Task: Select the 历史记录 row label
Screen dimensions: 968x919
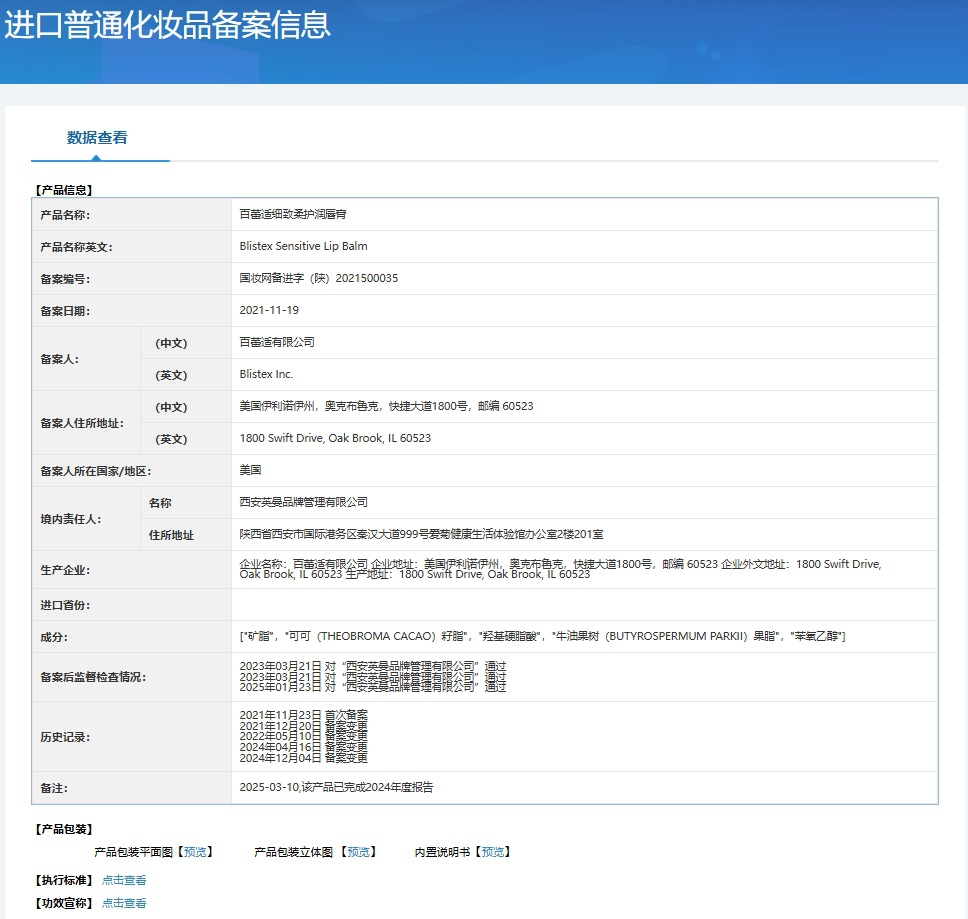Action: tap(65, 737)
